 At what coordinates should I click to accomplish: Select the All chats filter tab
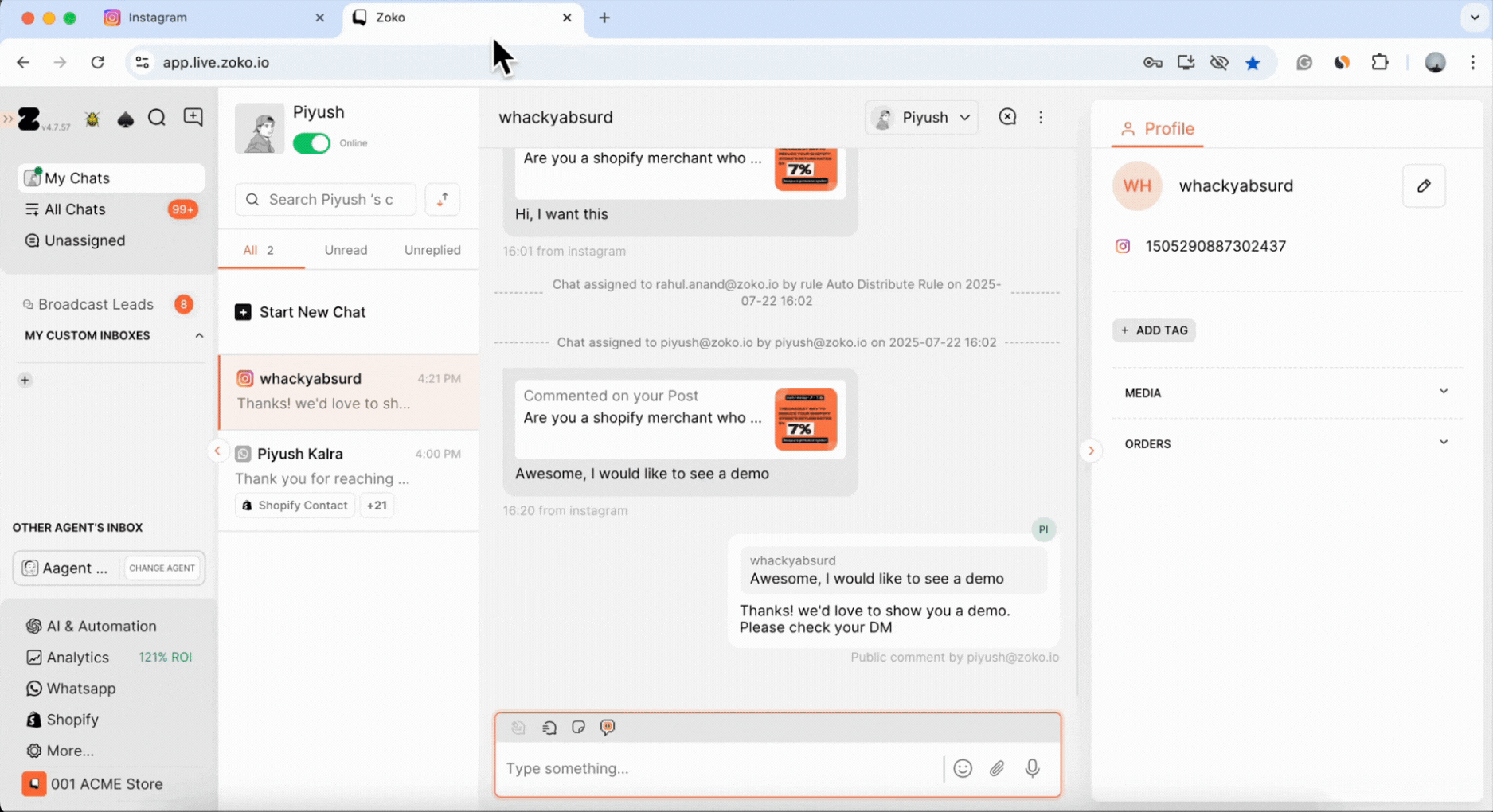(260, 250)
